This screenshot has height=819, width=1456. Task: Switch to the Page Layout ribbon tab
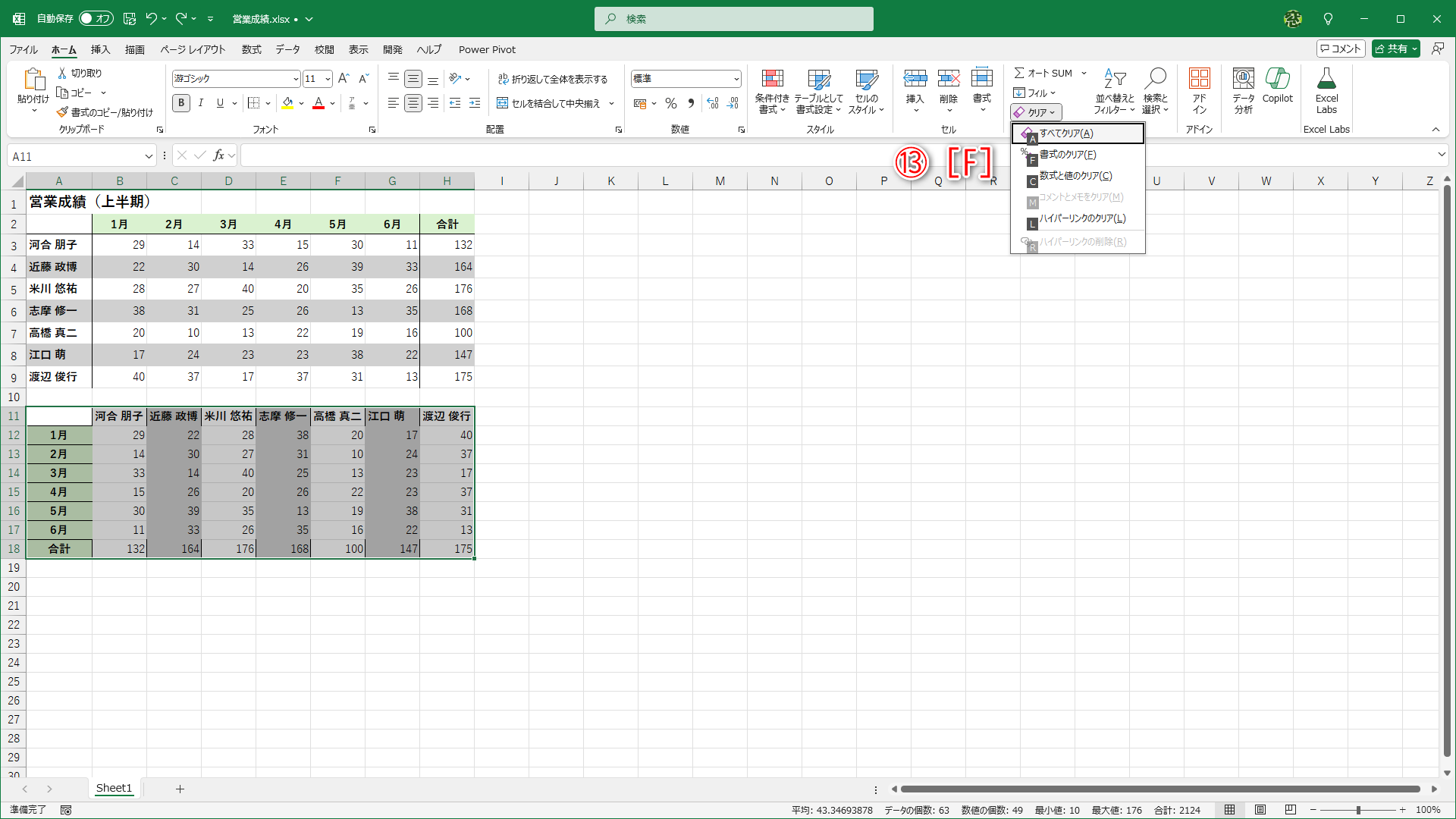pyautogui.click(x=193, y=49)
